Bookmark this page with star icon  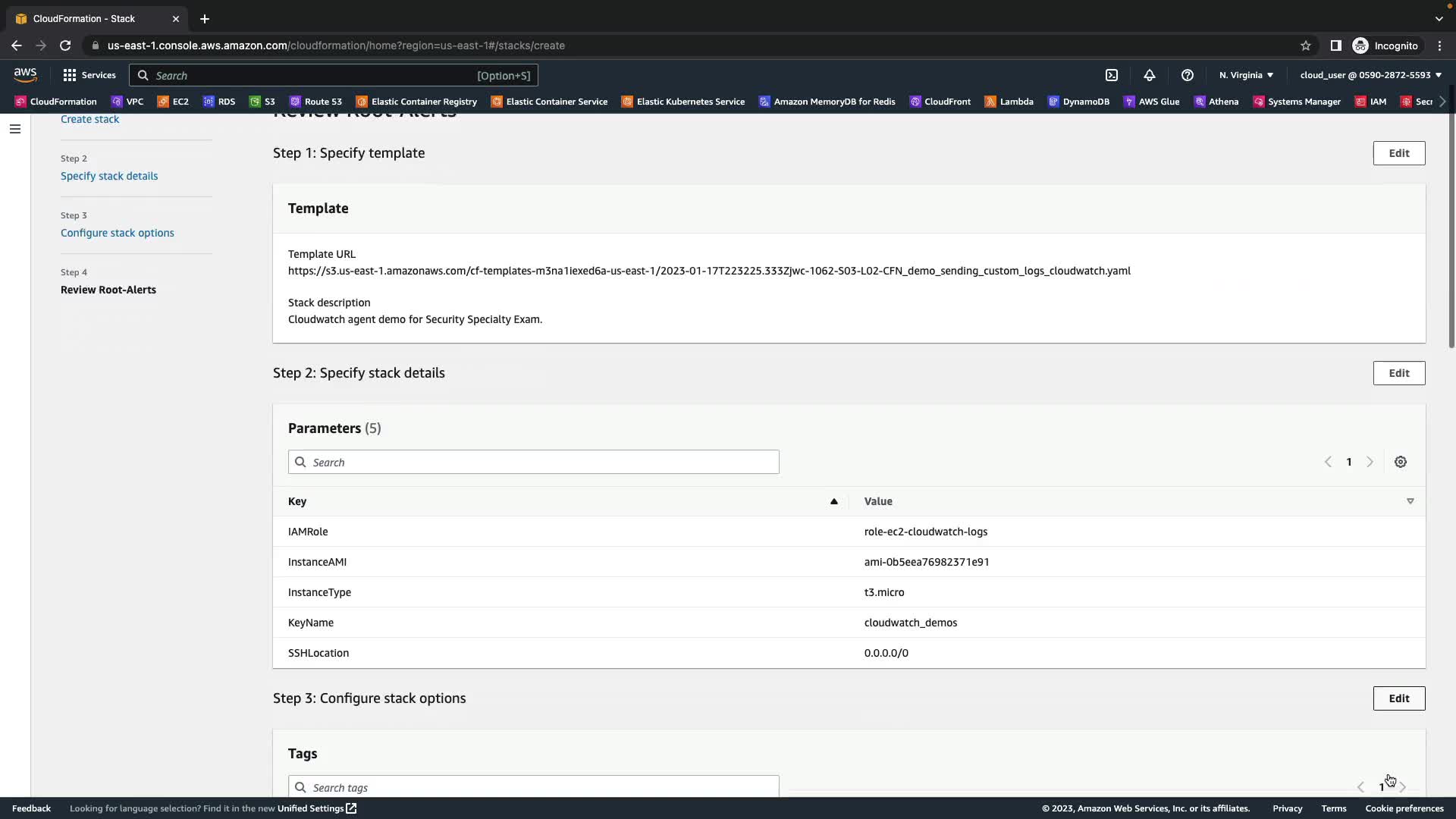(x=1306, y=45)
